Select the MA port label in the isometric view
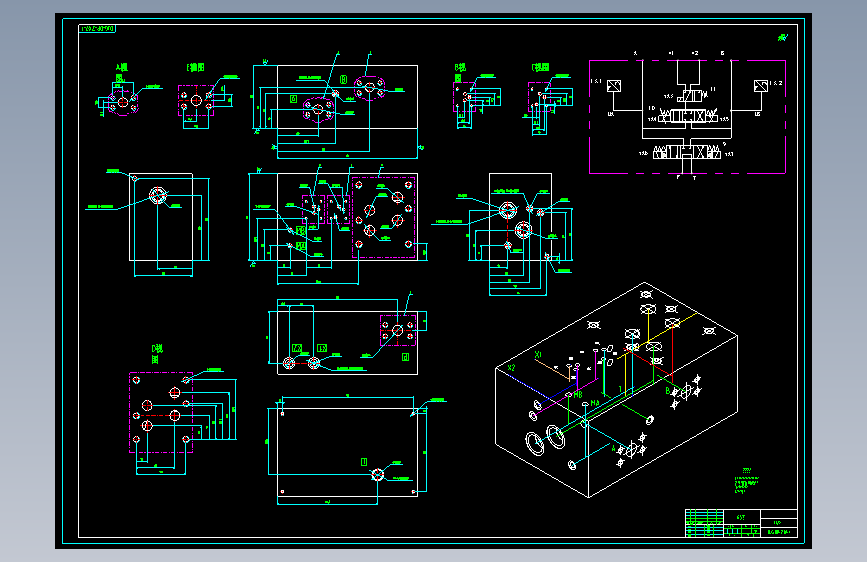Viewport: 867px width, 562px height. click(x=595, y=403)
